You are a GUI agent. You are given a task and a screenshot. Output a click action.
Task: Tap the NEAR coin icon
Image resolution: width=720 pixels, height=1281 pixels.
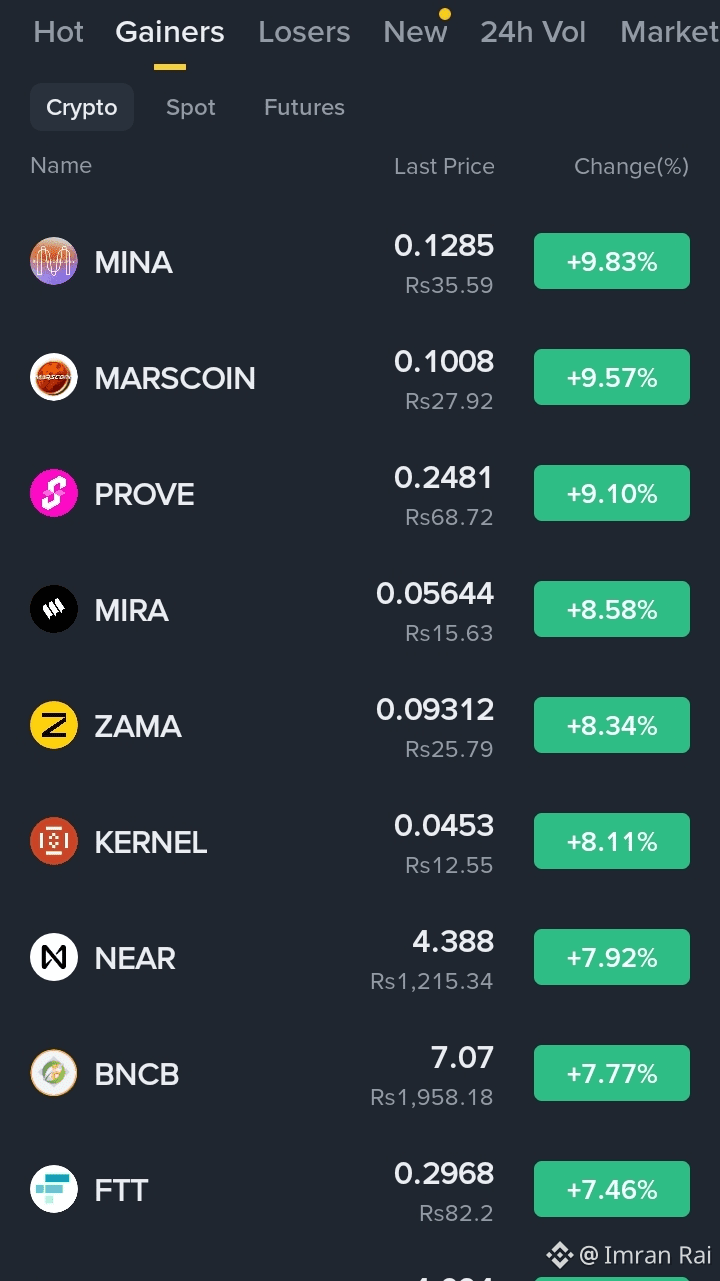(x=54, y=957)
